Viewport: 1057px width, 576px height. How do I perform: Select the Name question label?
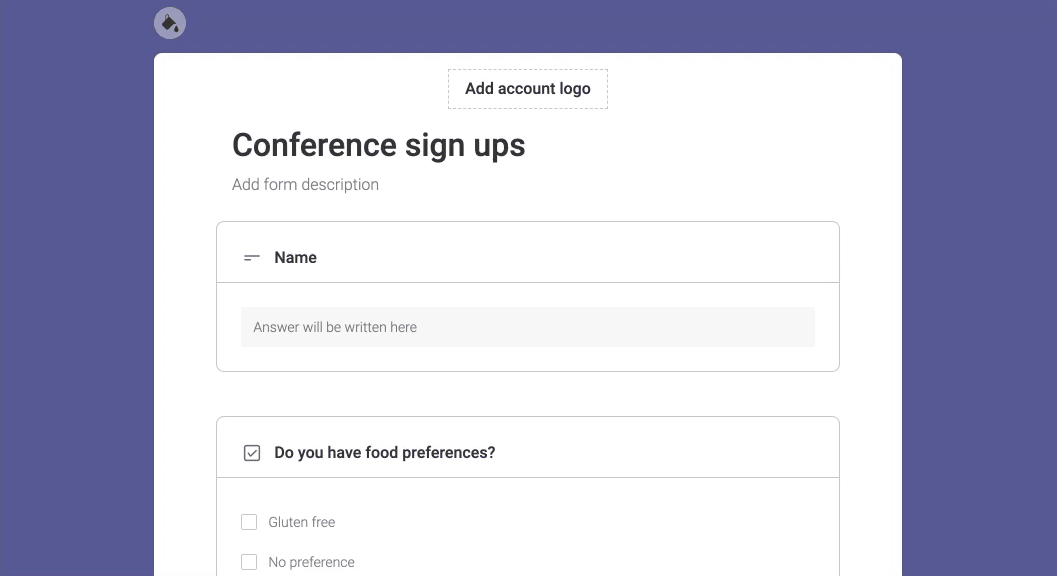295,258
